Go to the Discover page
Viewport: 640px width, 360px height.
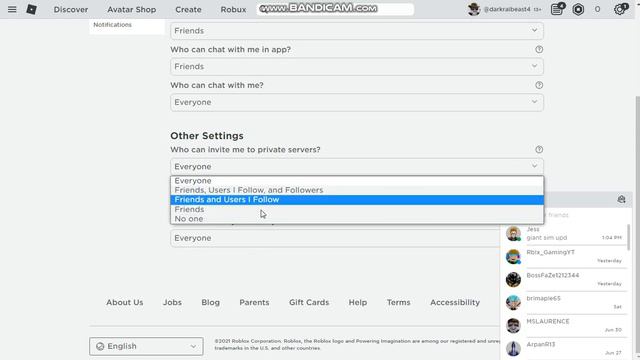click(71, 9)
